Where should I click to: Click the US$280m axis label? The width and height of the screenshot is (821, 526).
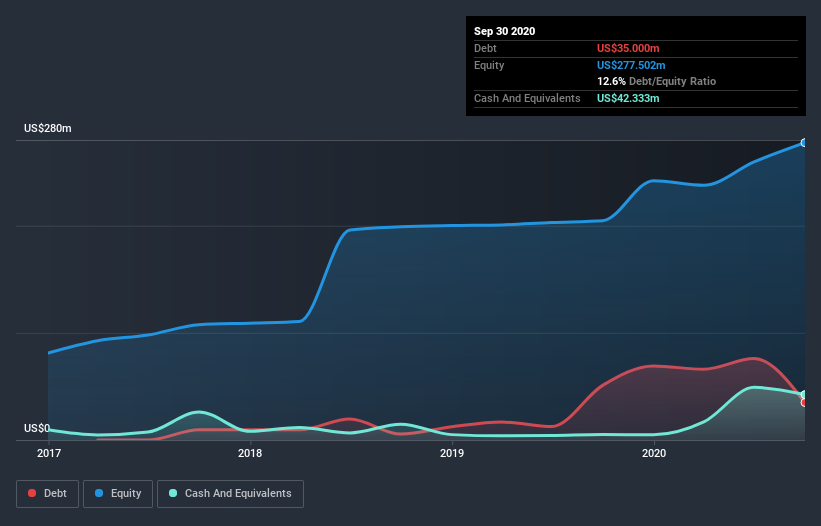pos(48,128)
